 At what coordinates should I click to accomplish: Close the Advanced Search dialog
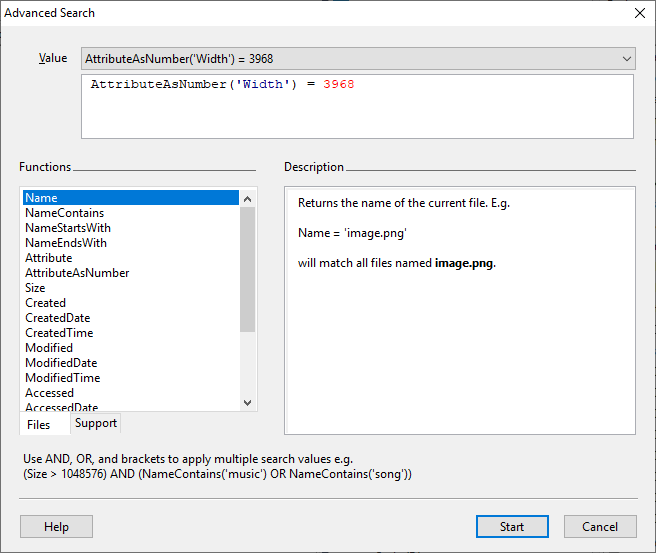click(x=639, y=13)
